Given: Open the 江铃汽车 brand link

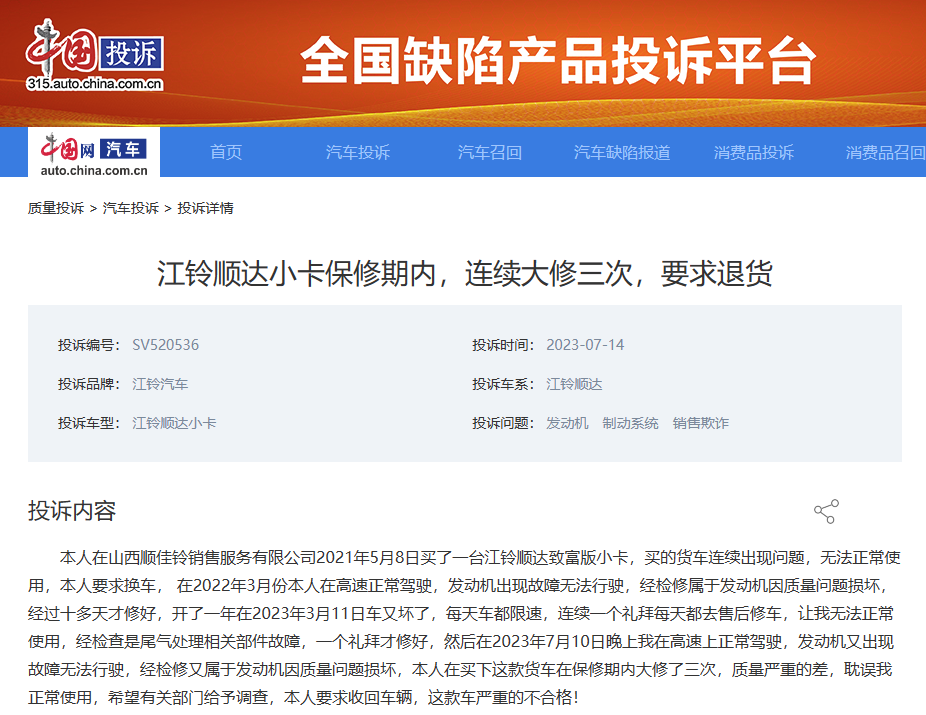Looking at the screenshot, I should 160,384.
